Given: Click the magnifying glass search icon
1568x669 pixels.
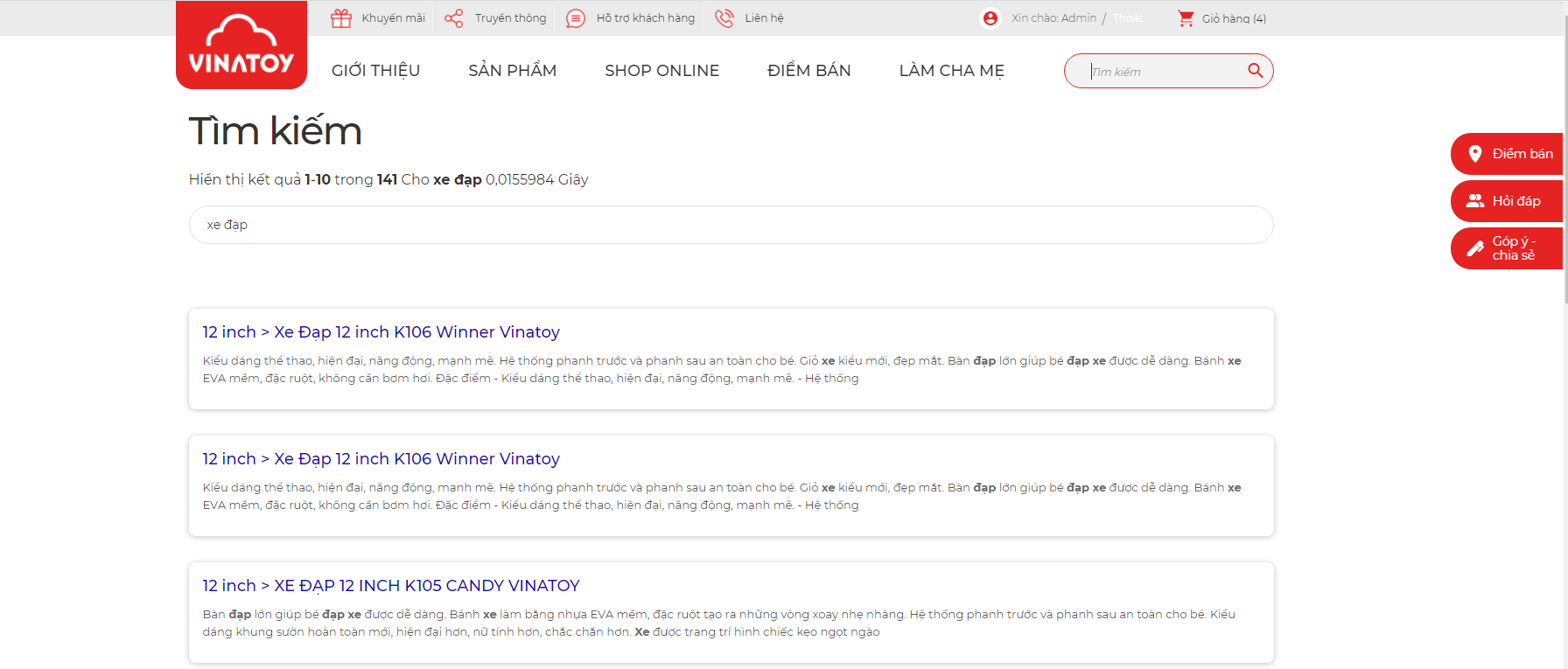Looking at the screenshot, I should [x=1255, y=71].
